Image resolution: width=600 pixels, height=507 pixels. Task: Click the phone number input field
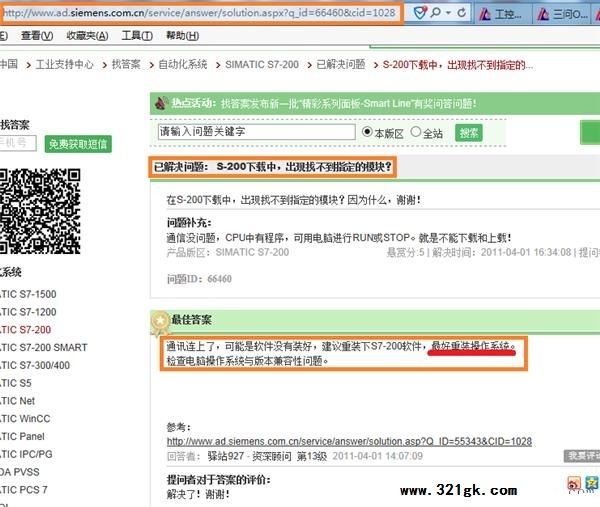[x=18, y=143]
